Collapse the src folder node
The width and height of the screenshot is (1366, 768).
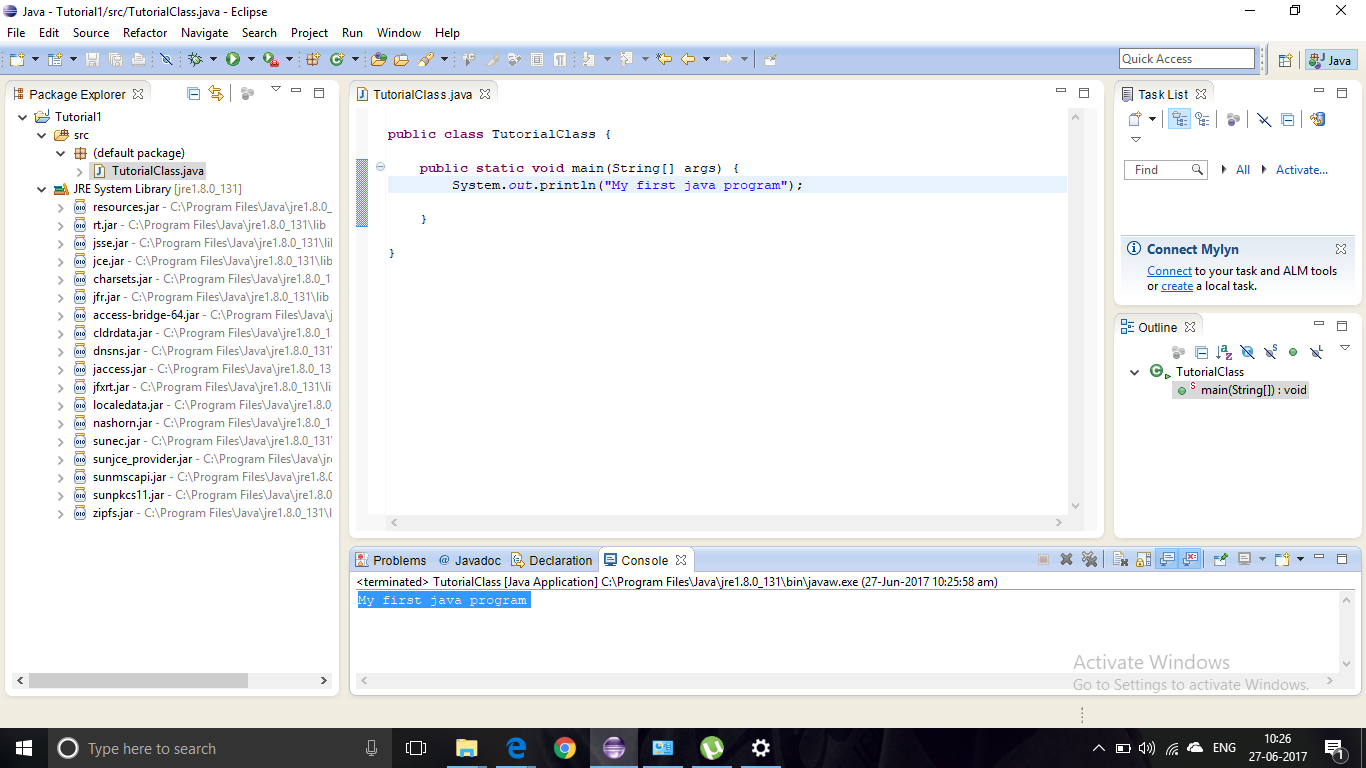[42, 135]
